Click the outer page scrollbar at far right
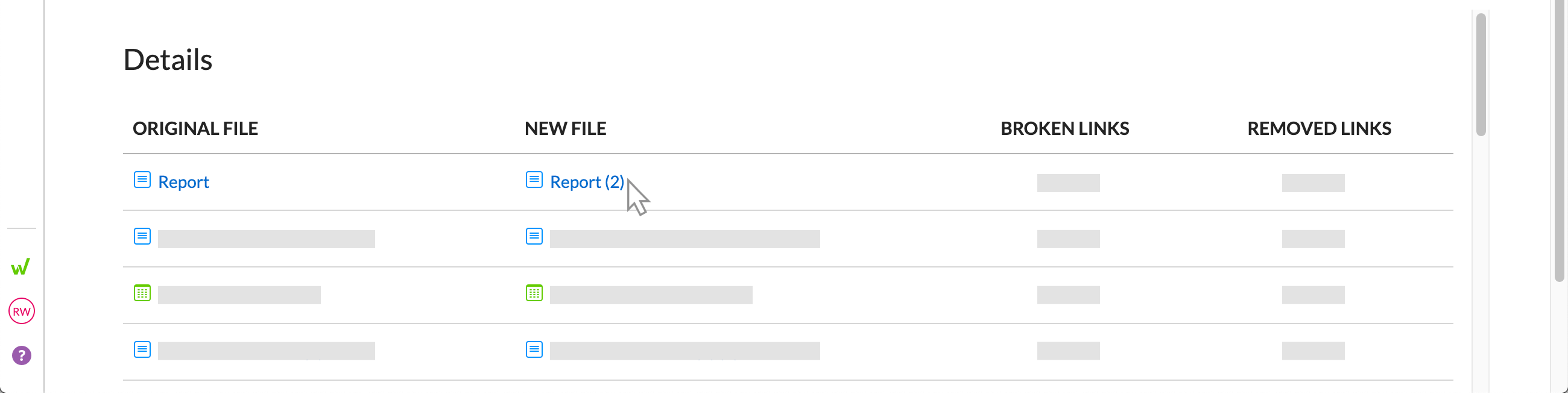The height and width of the screenshot is (394, 1568). point(1559,140)
